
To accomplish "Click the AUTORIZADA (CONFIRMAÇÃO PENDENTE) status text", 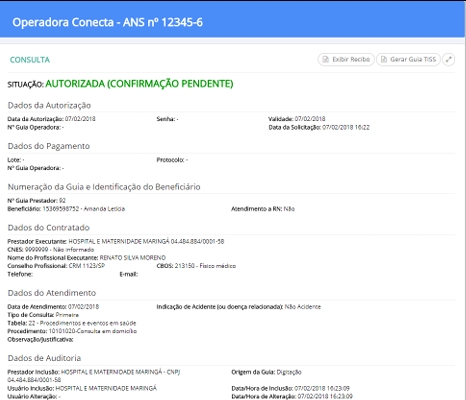I will coord(139,84).
